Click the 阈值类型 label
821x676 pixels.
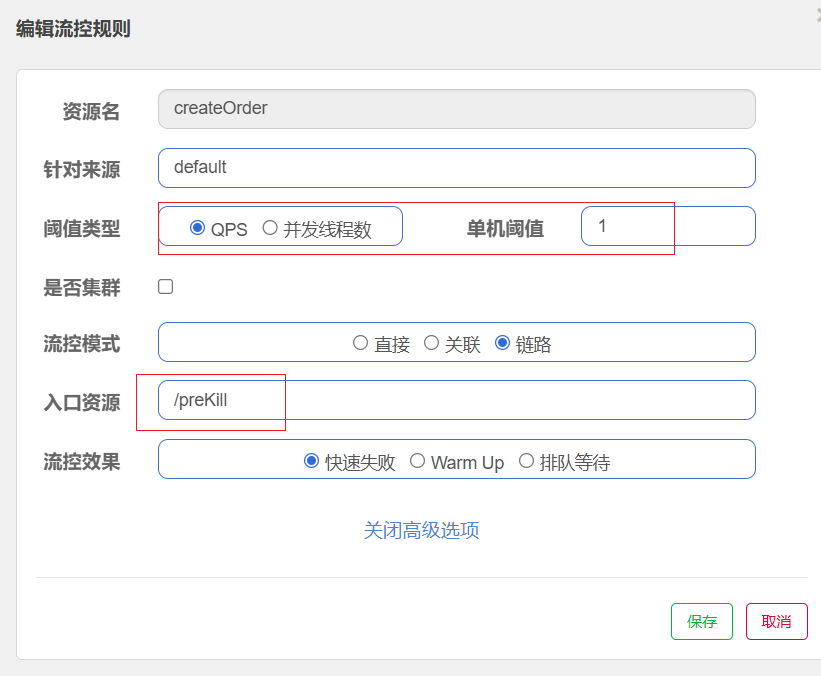(82, 229)
